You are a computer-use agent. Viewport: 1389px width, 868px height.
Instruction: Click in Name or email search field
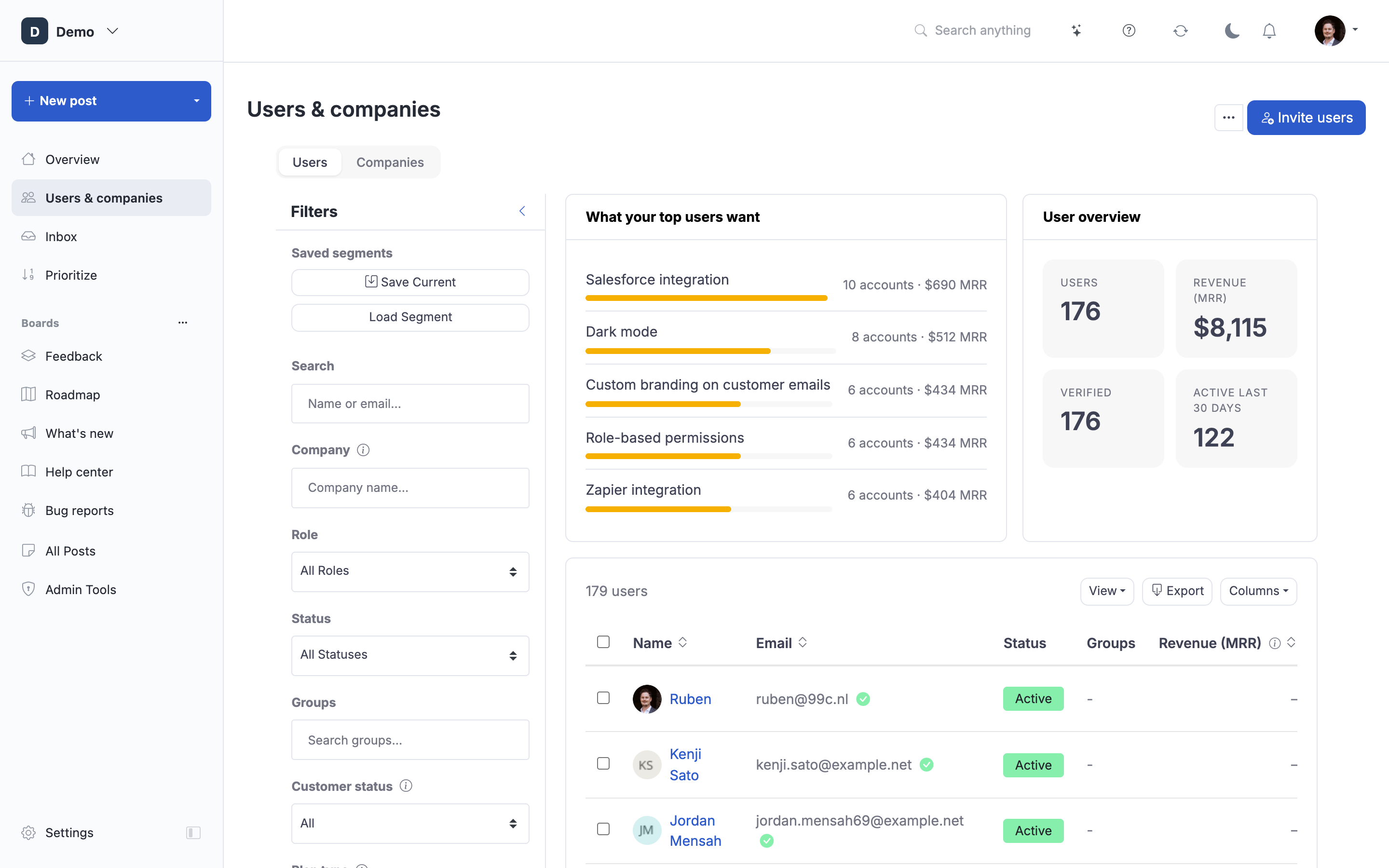[x=410, y=404]
